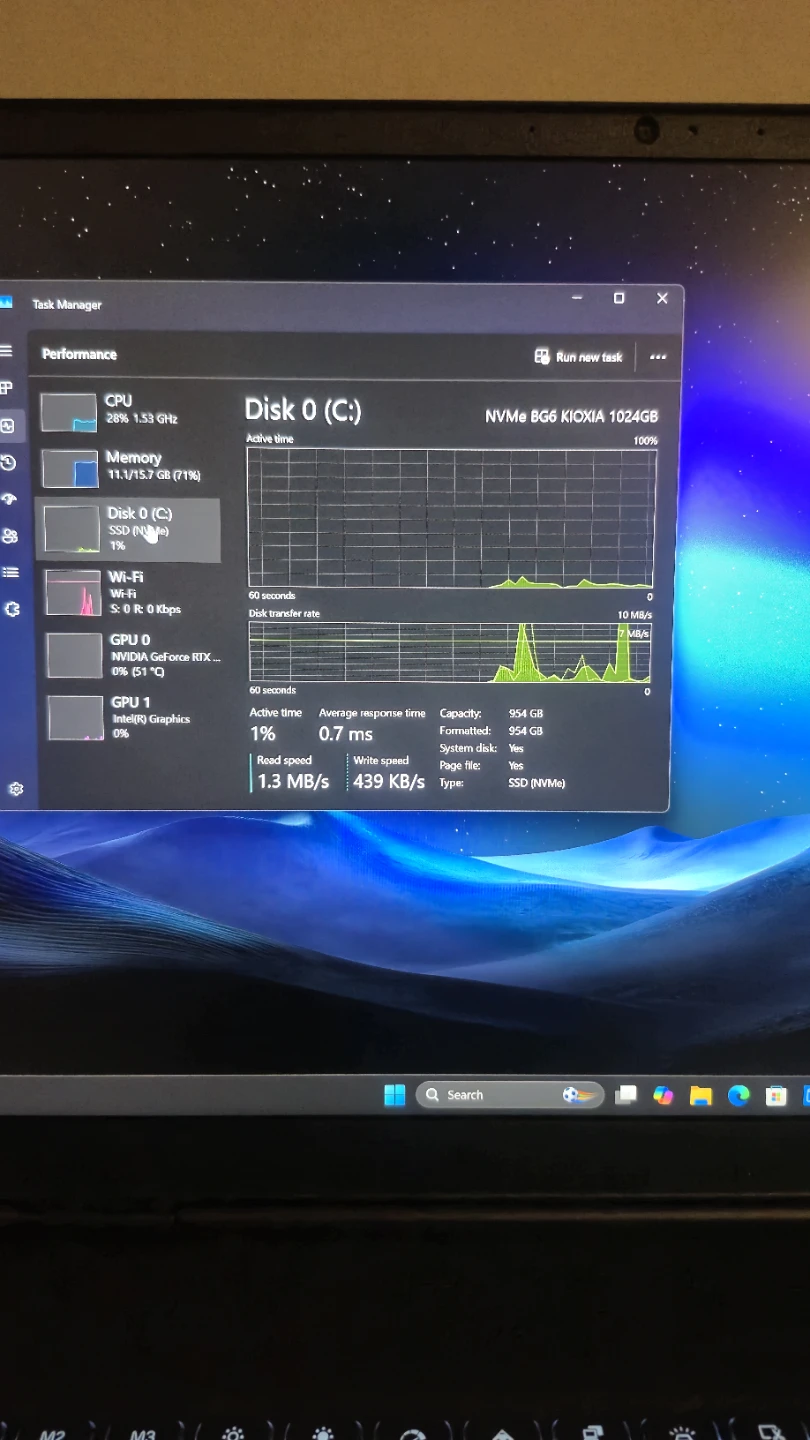Click the Active time 1% value
This screenshot has width=810, height=1440.
click(x=263, y=734)
